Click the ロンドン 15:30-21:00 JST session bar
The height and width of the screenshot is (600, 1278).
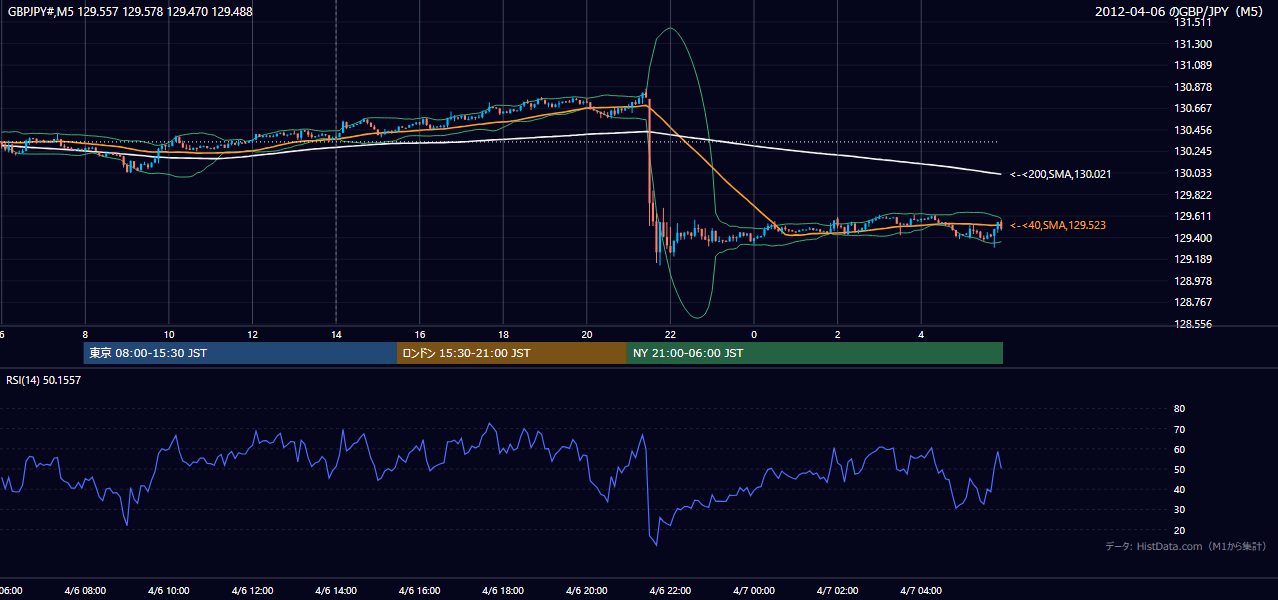(x=512, y=353)
